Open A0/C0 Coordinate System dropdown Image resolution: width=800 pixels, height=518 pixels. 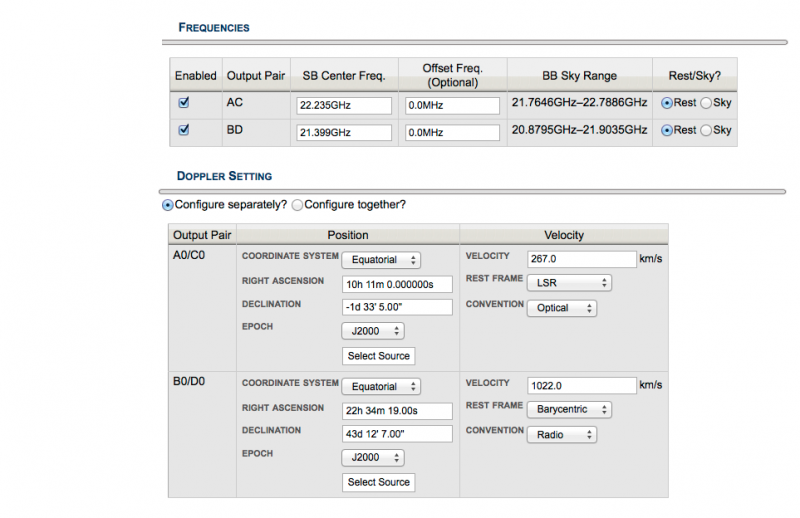click(381, 260)
